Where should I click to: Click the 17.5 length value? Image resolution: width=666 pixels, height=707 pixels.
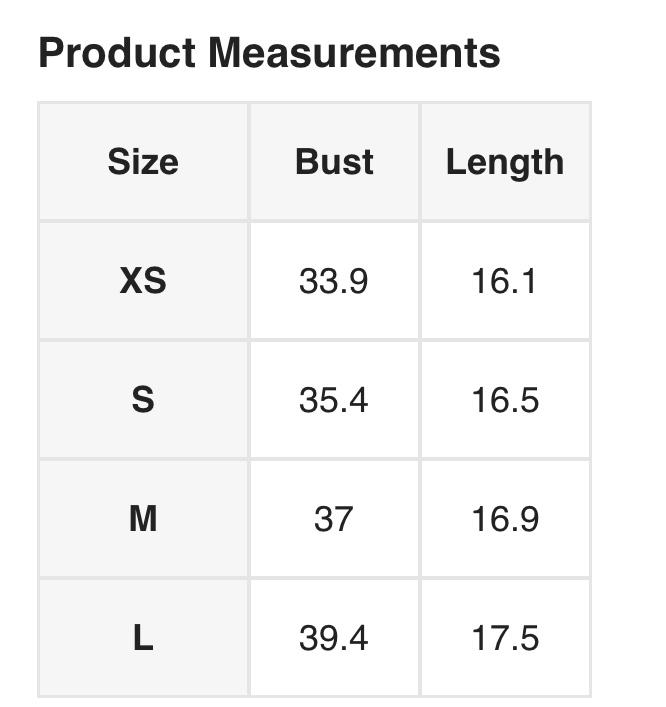[x=504, y=638]
